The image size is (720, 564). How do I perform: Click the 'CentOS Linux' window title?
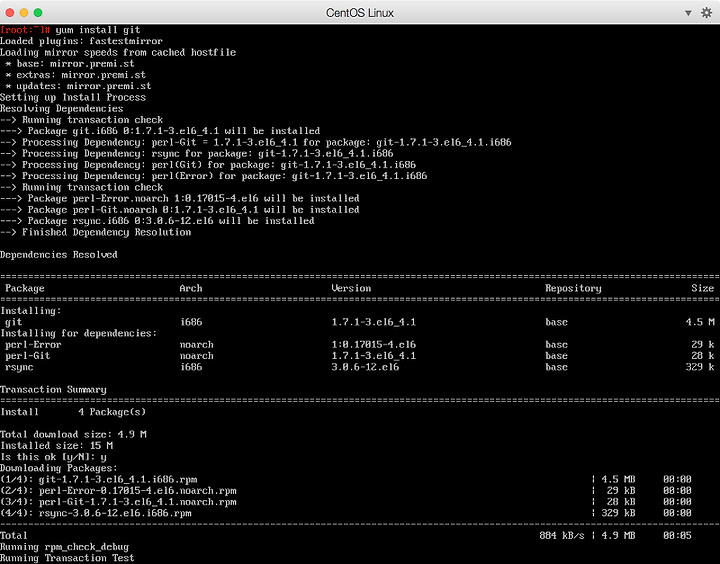360,13
